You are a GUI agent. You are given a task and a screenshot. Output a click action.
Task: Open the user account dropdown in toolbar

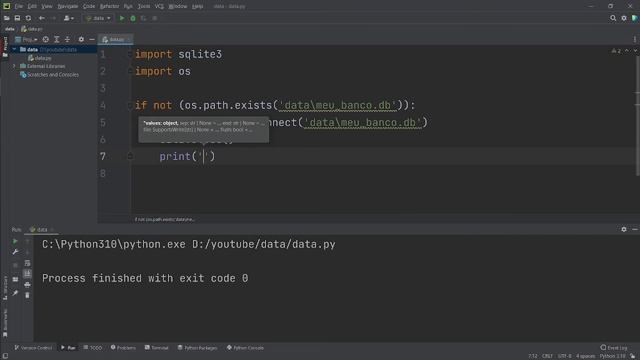point(69,18)
